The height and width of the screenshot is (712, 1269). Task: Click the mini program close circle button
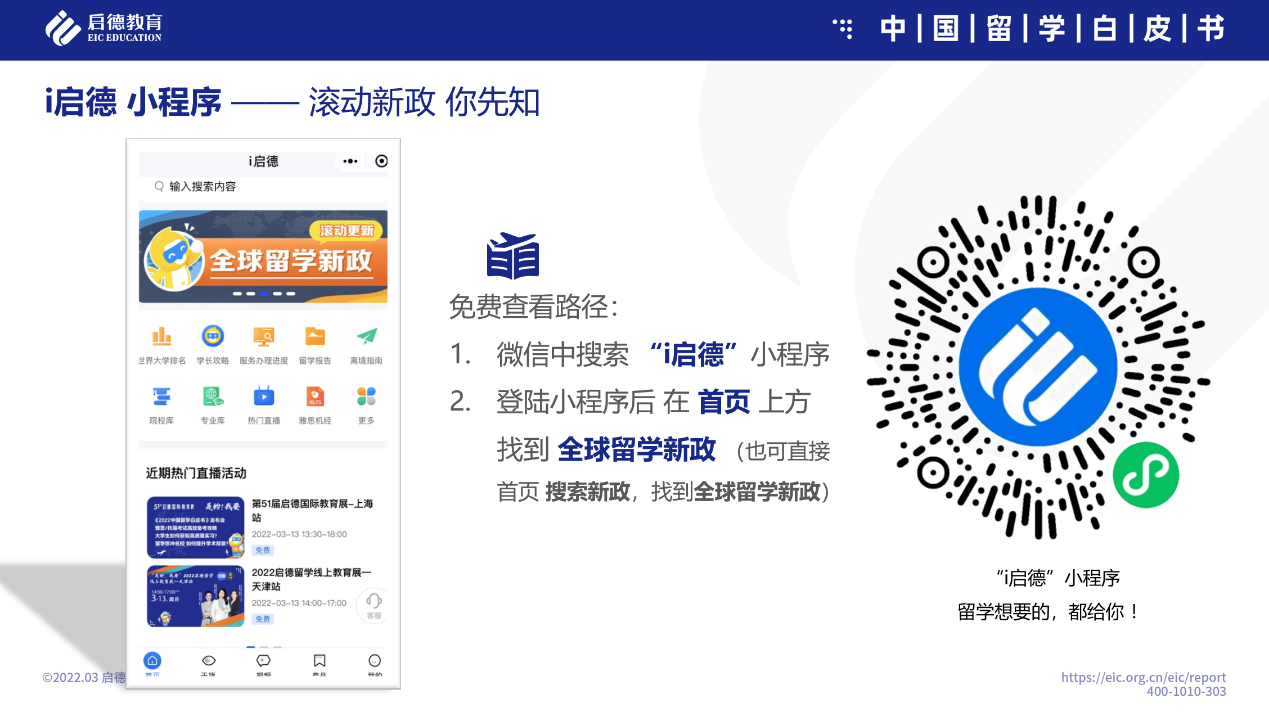coord(381,161)
